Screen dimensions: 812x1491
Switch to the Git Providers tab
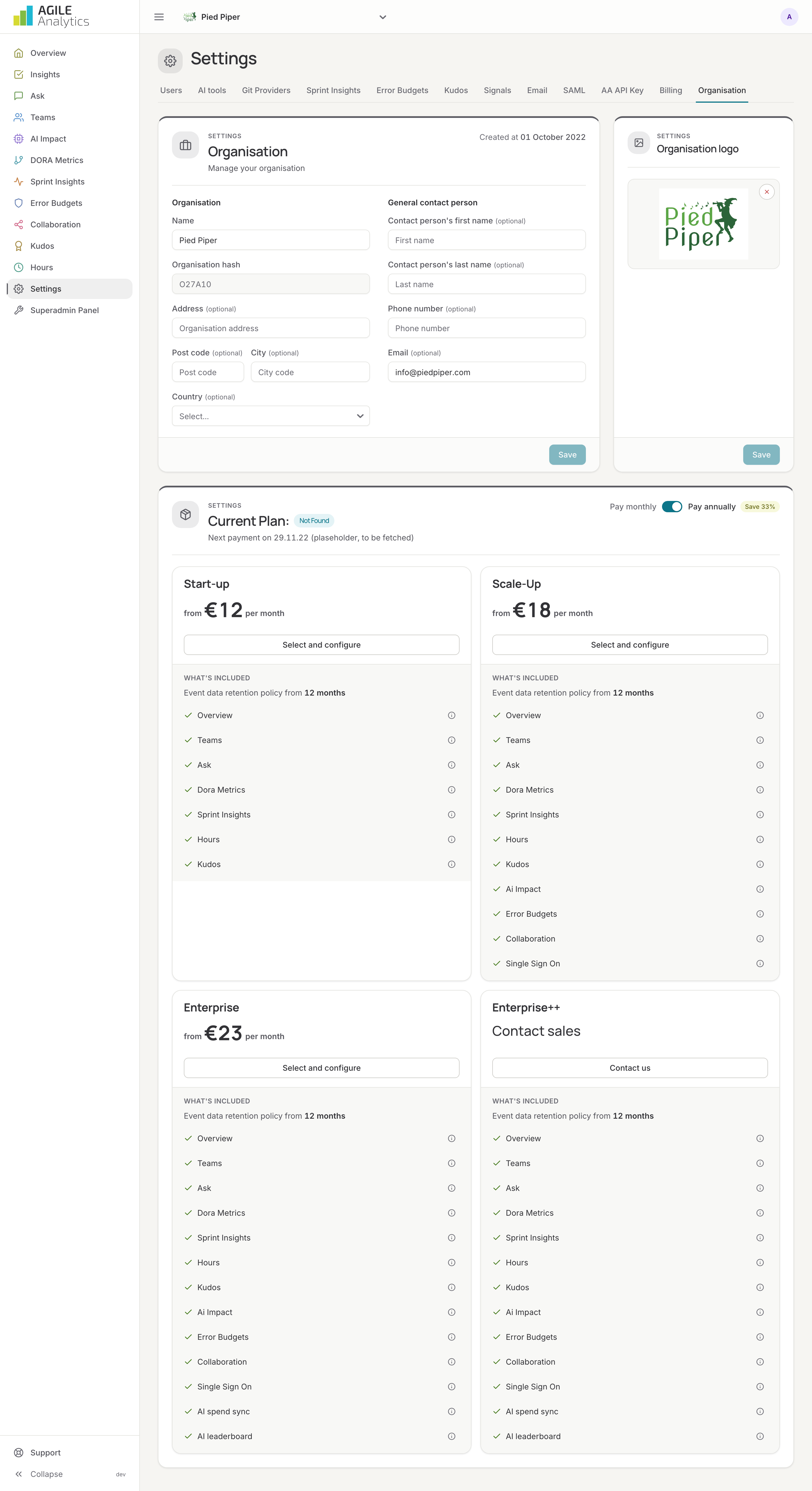point(266,90)
